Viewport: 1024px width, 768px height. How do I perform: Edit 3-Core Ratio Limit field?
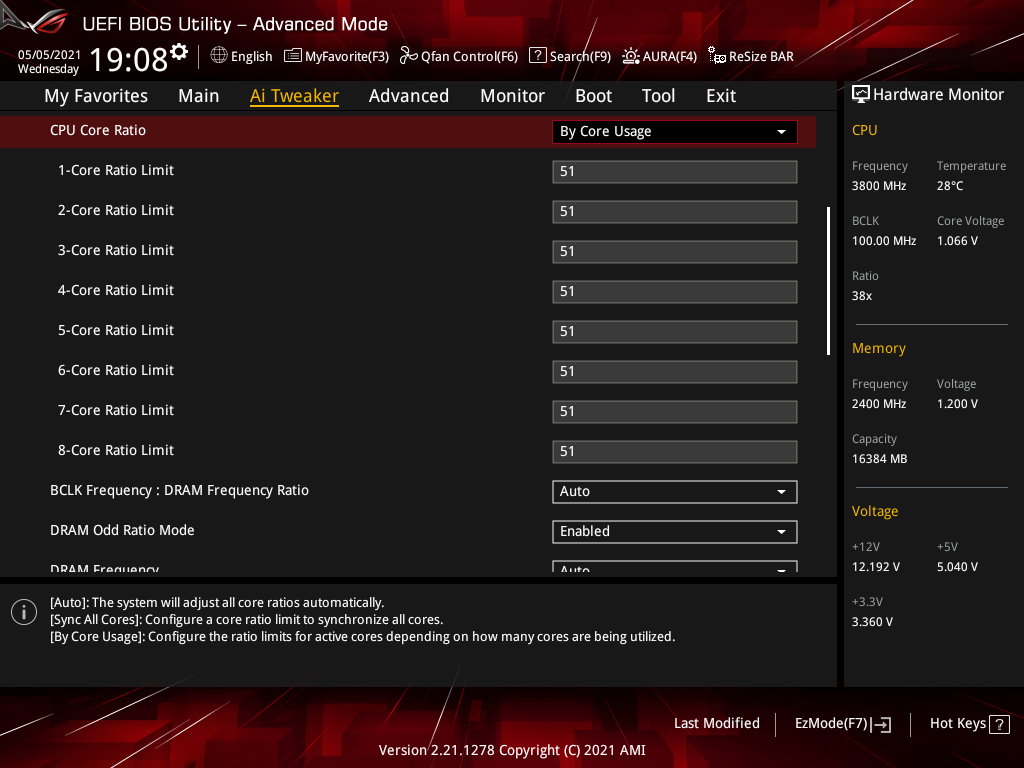click(675, 251)
